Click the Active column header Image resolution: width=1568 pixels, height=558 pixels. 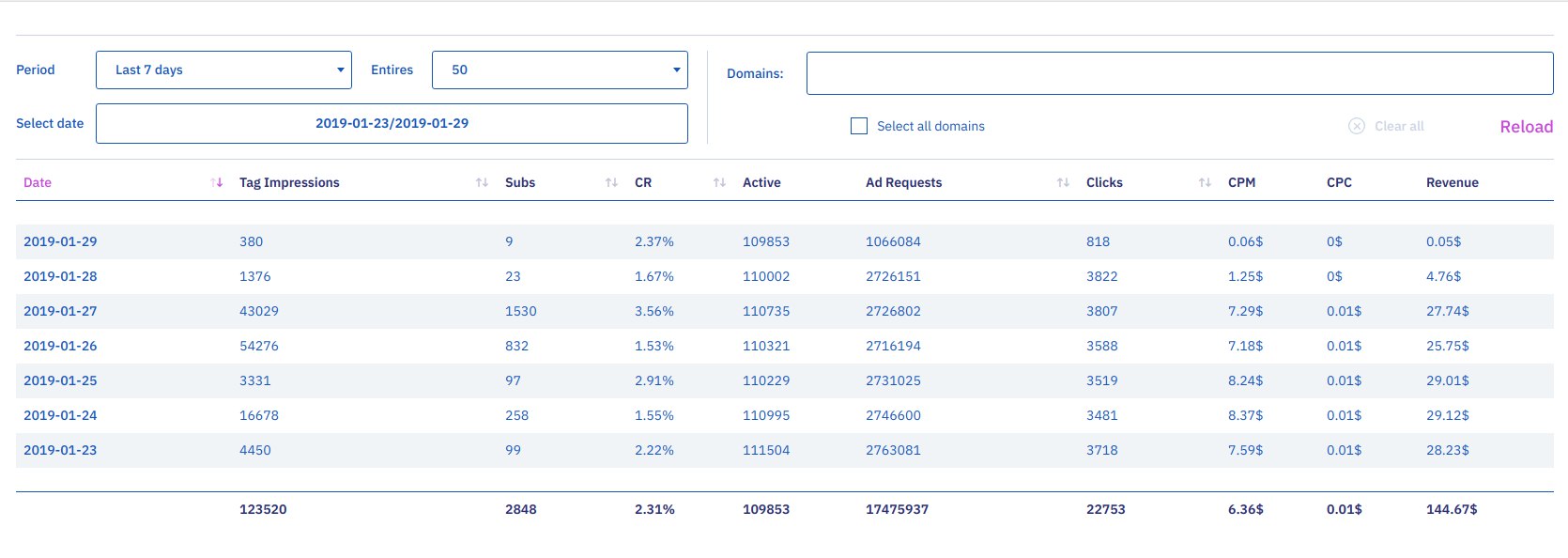click(761, 182)
